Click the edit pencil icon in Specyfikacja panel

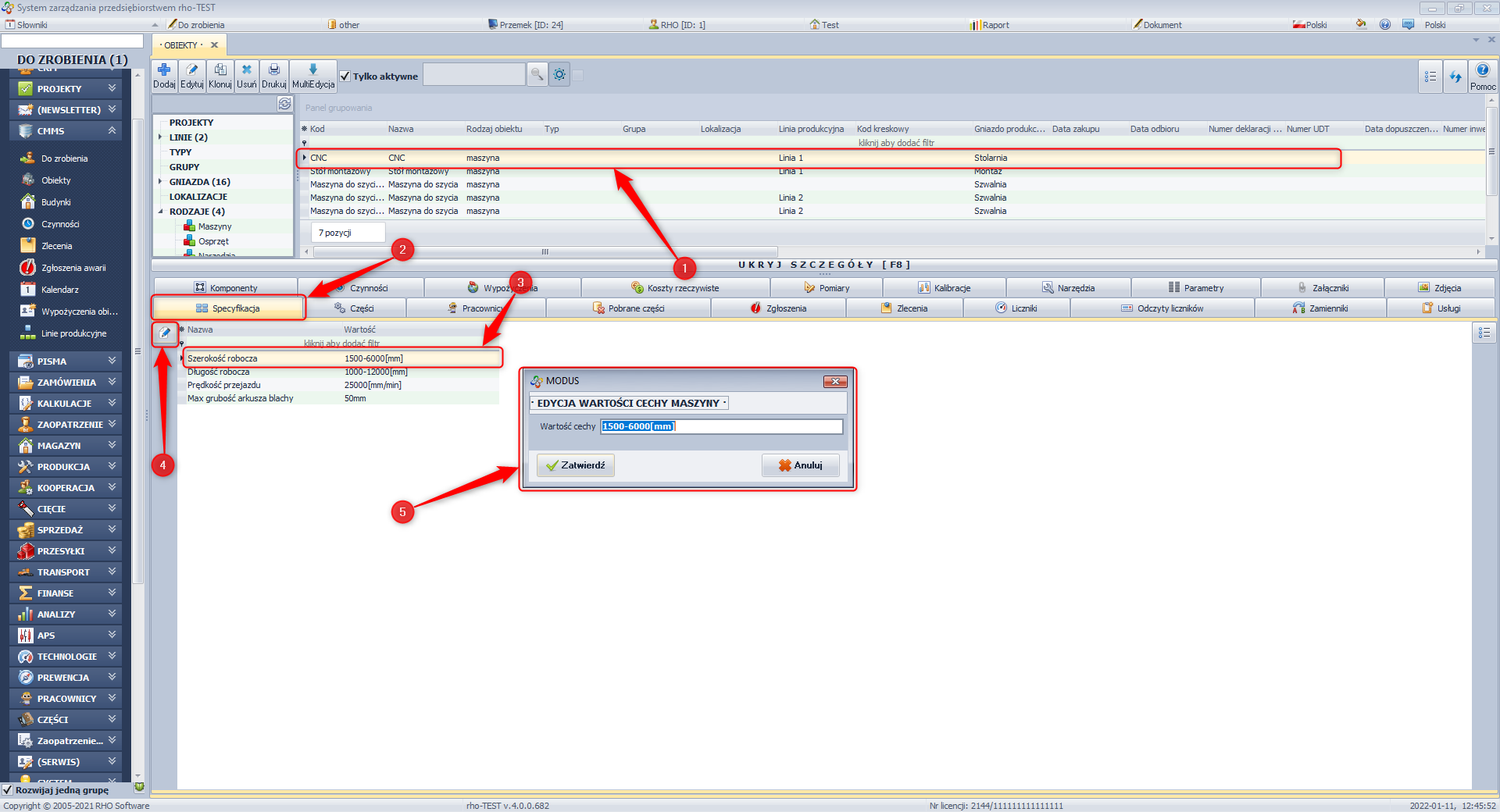click(165, 333)
